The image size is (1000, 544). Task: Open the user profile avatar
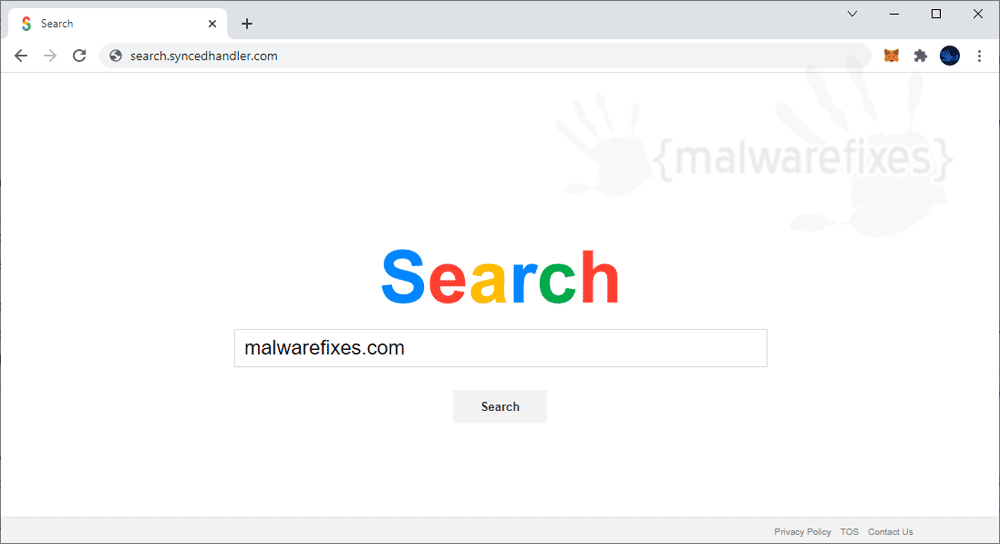(950, 56)
